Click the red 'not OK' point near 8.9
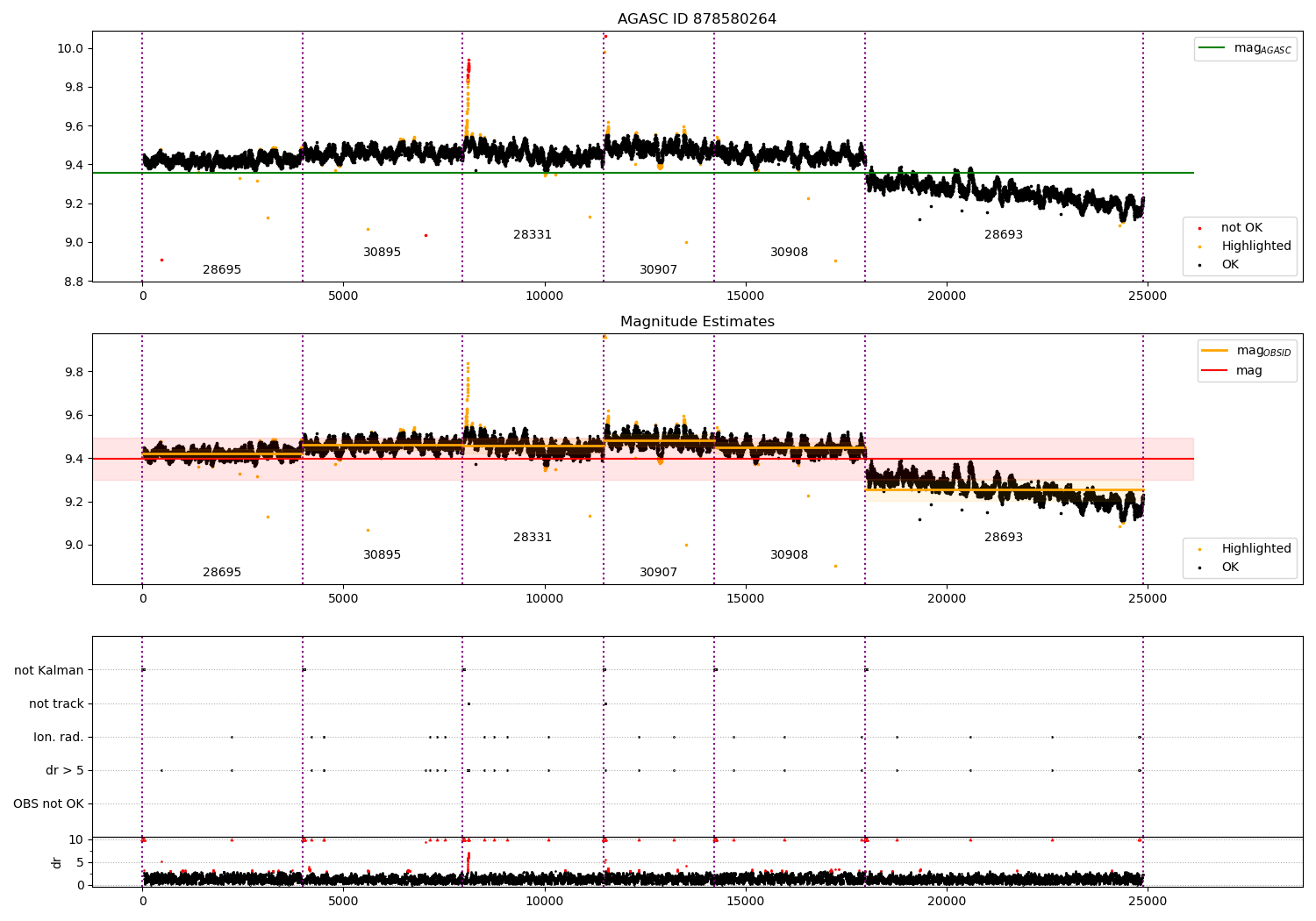Image resolution: width=1316 pixels, height=921 pixels. click(161, 260)
